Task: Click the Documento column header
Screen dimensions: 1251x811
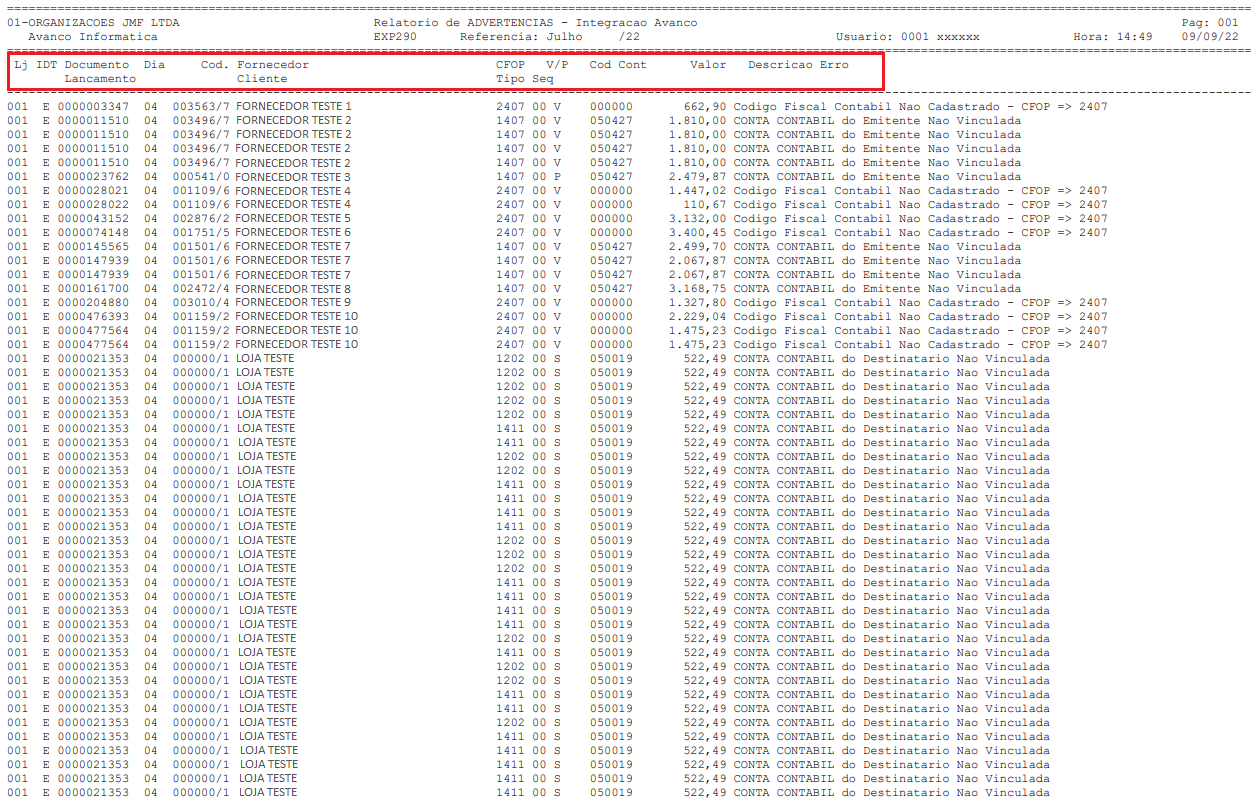Action: [x=97, y=65]
